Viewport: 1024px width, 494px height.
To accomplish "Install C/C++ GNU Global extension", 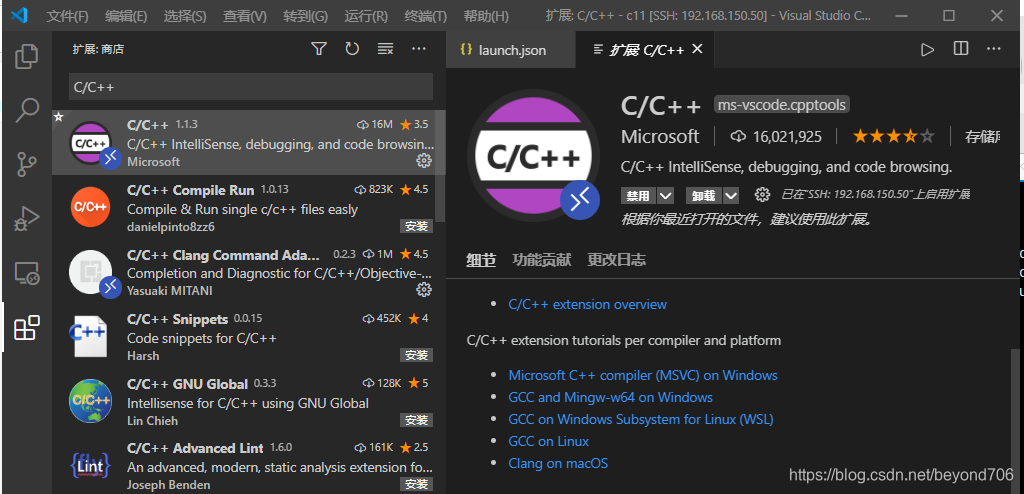I will (416, 420).
